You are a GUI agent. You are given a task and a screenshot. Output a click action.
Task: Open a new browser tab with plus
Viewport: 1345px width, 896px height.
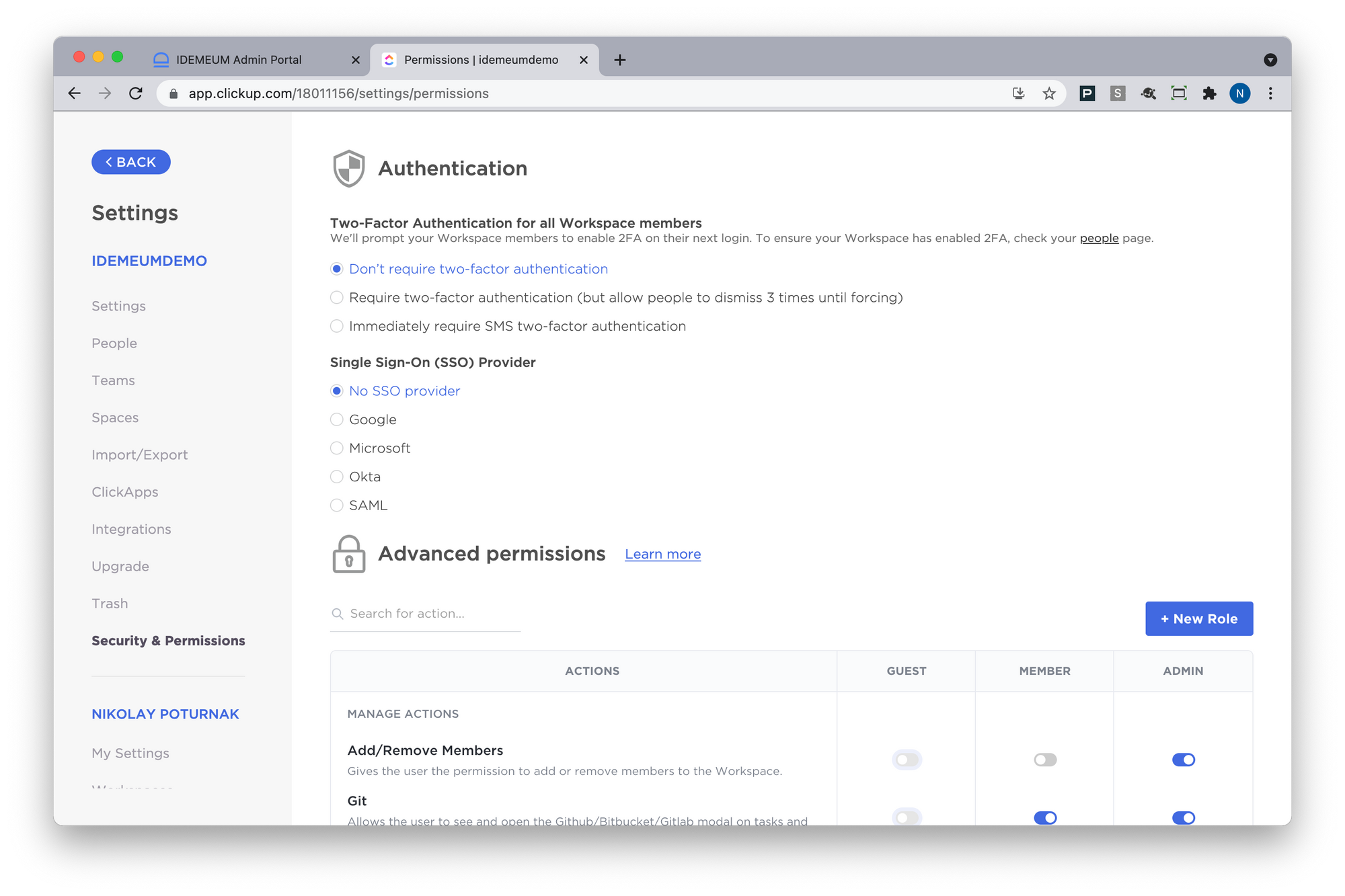(620, 60)
